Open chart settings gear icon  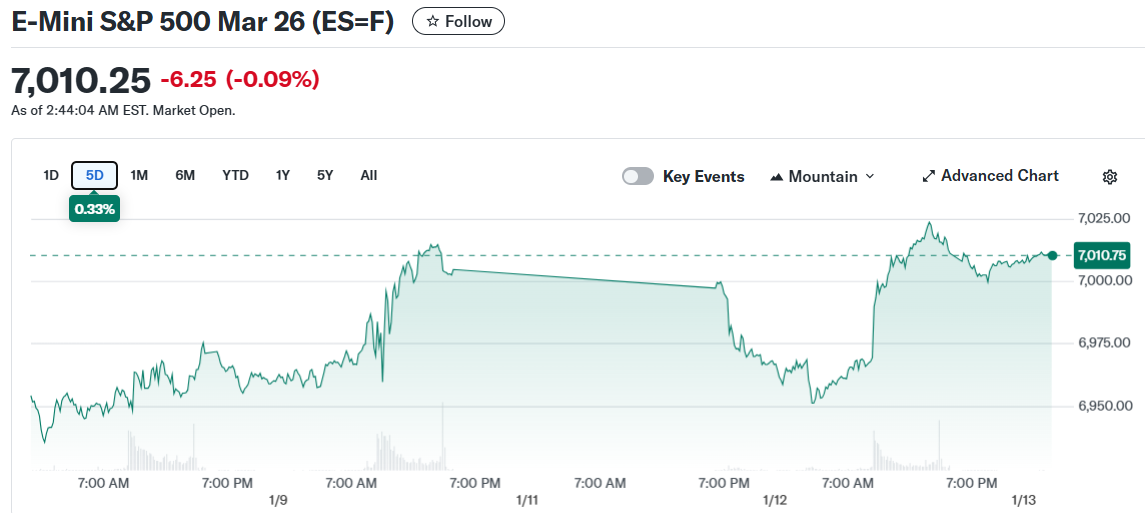click(1109, 177)
